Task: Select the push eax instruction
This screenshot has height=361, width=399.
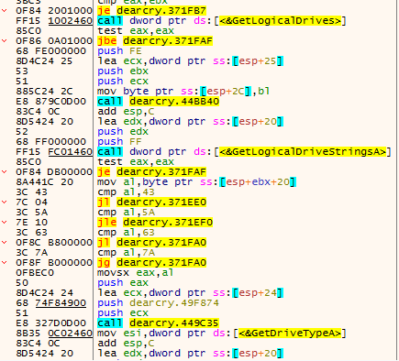Action: (123, 283)
